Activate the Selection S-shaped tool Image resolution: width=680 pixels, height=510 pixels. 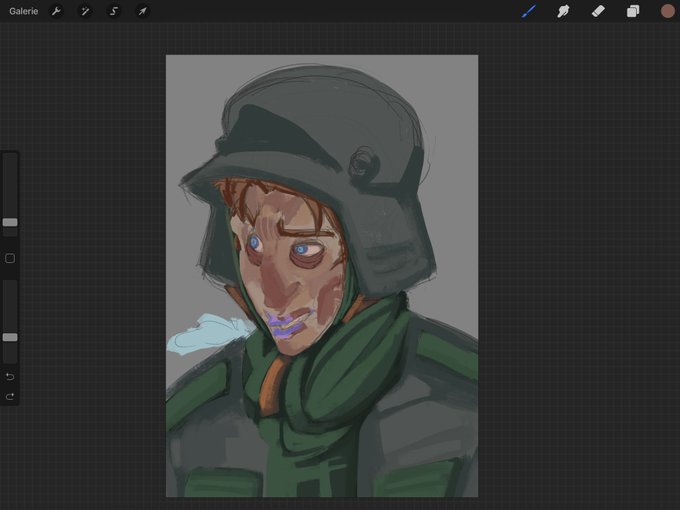[x=114, y=11]
